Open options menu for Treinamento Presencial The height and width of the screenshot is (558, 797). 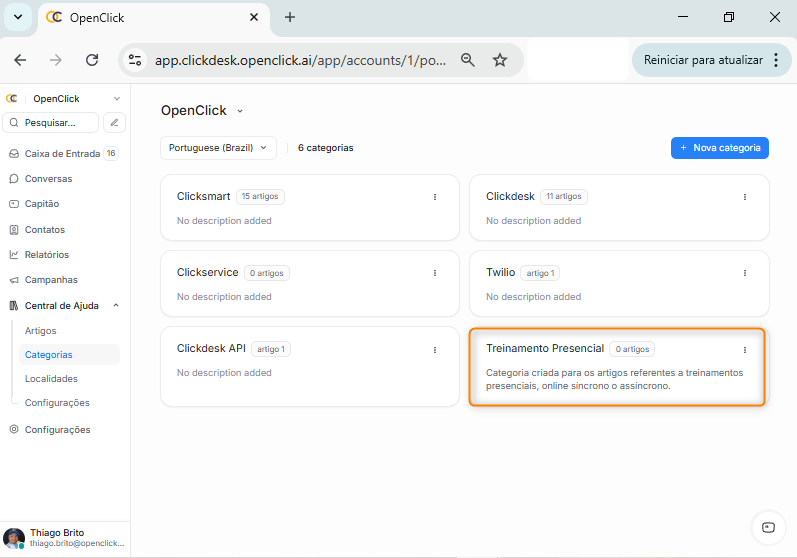click(x=745, y=350)
